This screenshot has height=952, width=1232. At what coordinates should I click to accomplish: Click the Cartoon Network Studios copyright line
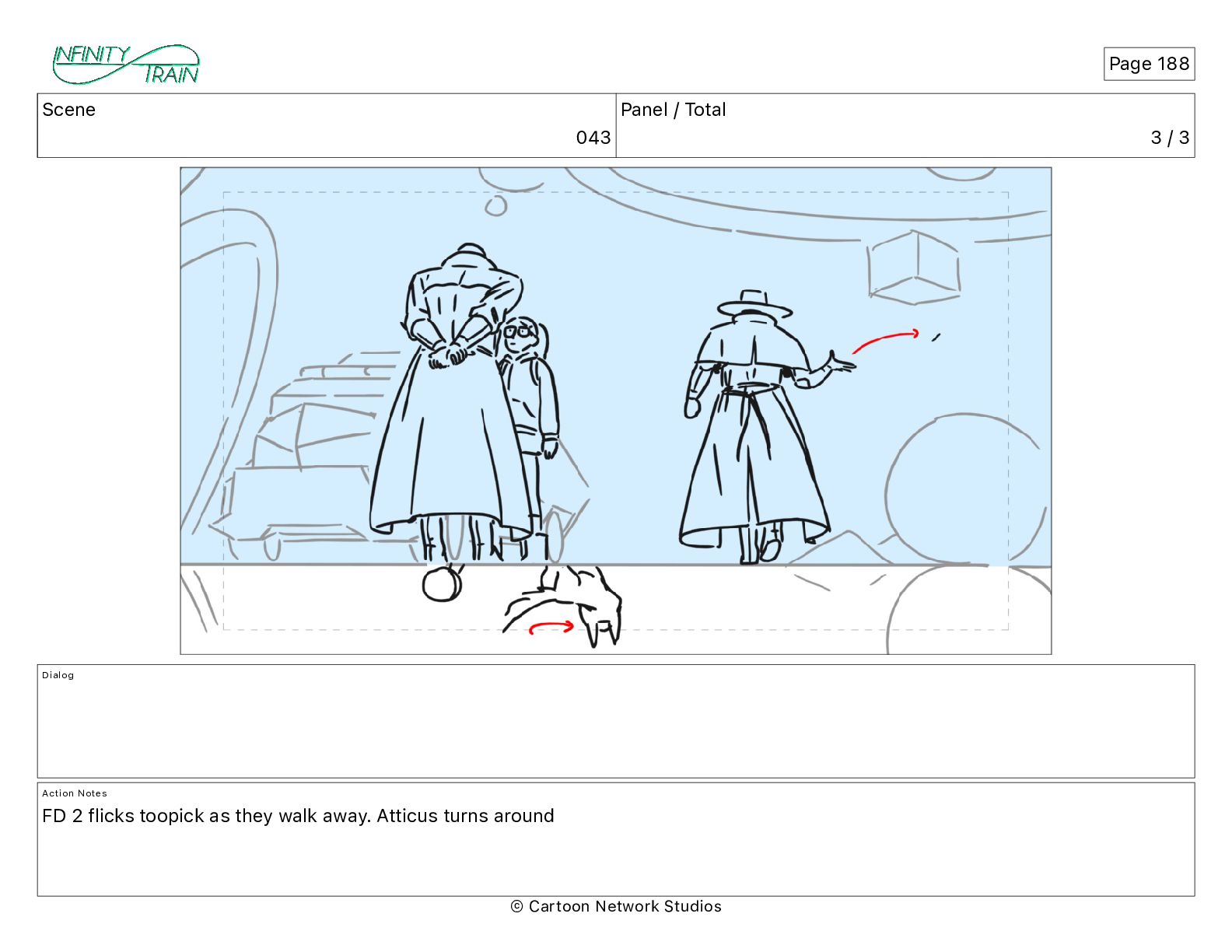click(x=616, y=906)
